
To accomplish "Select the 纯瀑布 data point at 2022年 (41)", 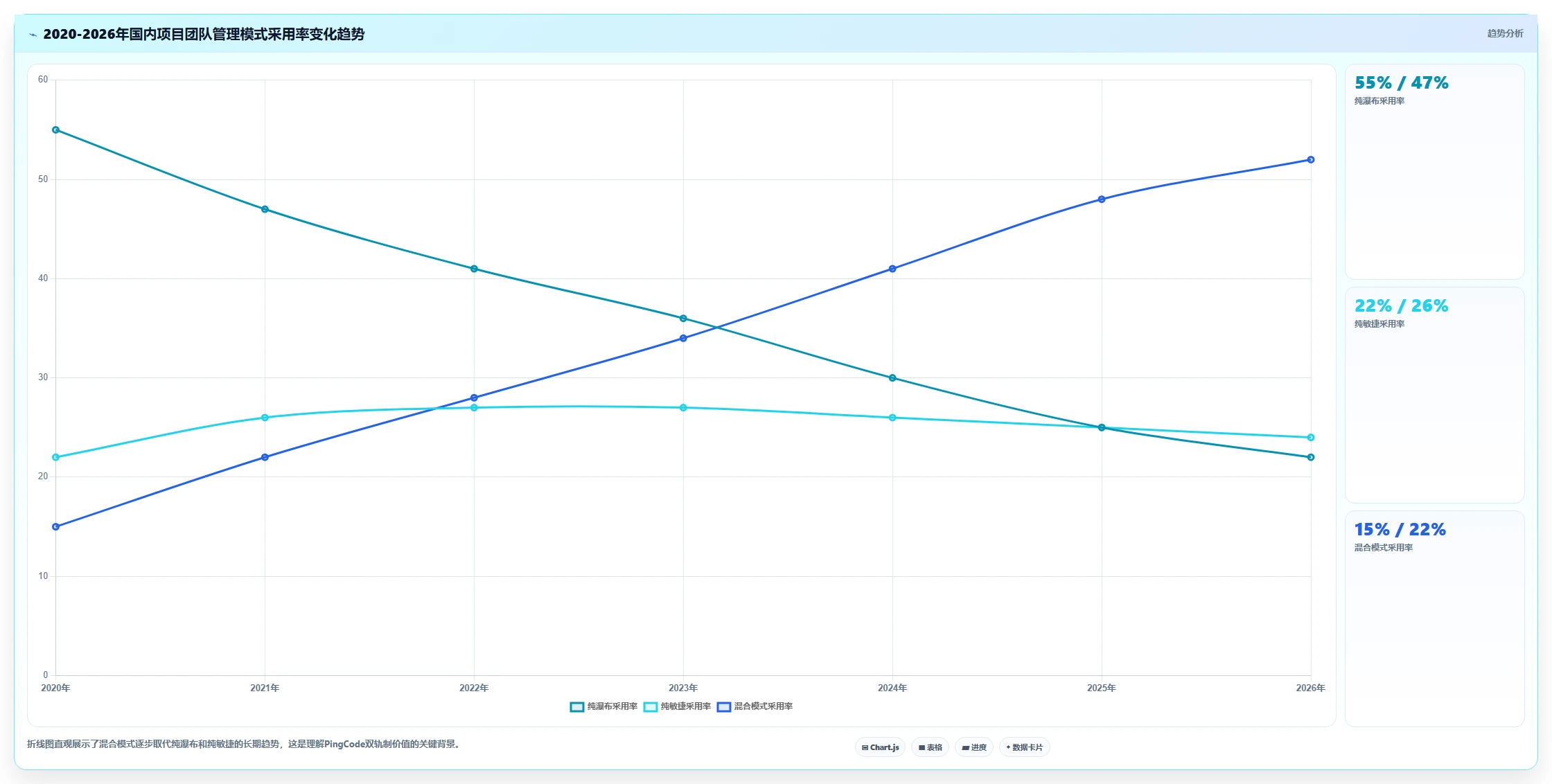I will click(474, 269).
